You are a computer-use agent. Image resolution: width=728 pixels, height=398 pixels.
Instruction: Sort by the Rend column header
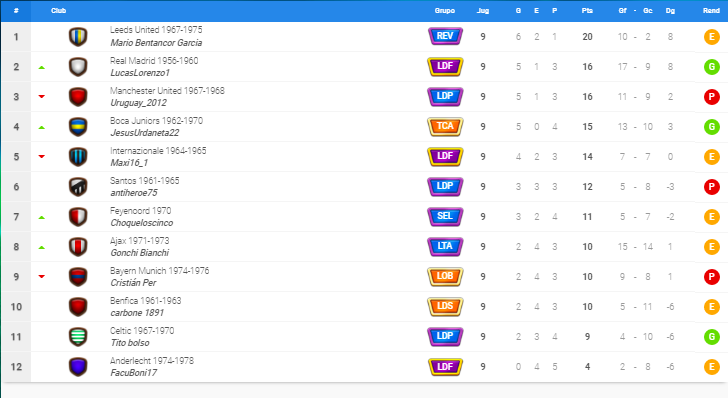click(711, 10)
